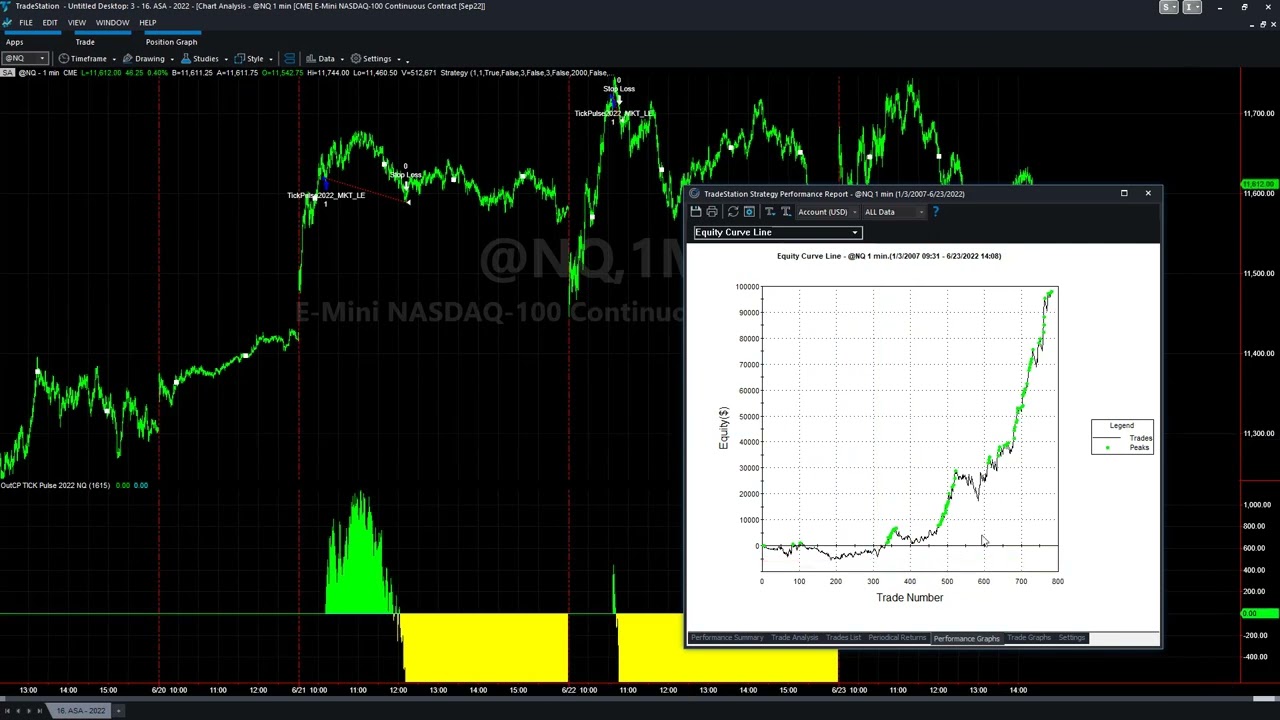Click the SA status label in chart
The image size is (1280, 720).
(x=7, y=73)
